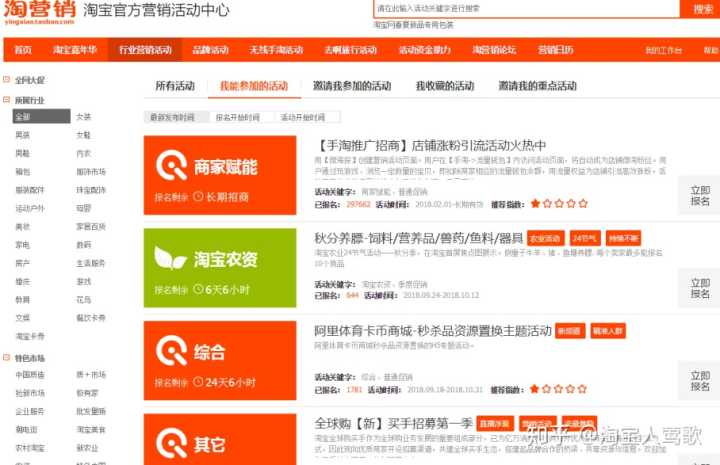The height and width of the screenshot is (465, 720).
Task: Select 行业营销活动 in the navigation bar
Action: click(145, 50)
